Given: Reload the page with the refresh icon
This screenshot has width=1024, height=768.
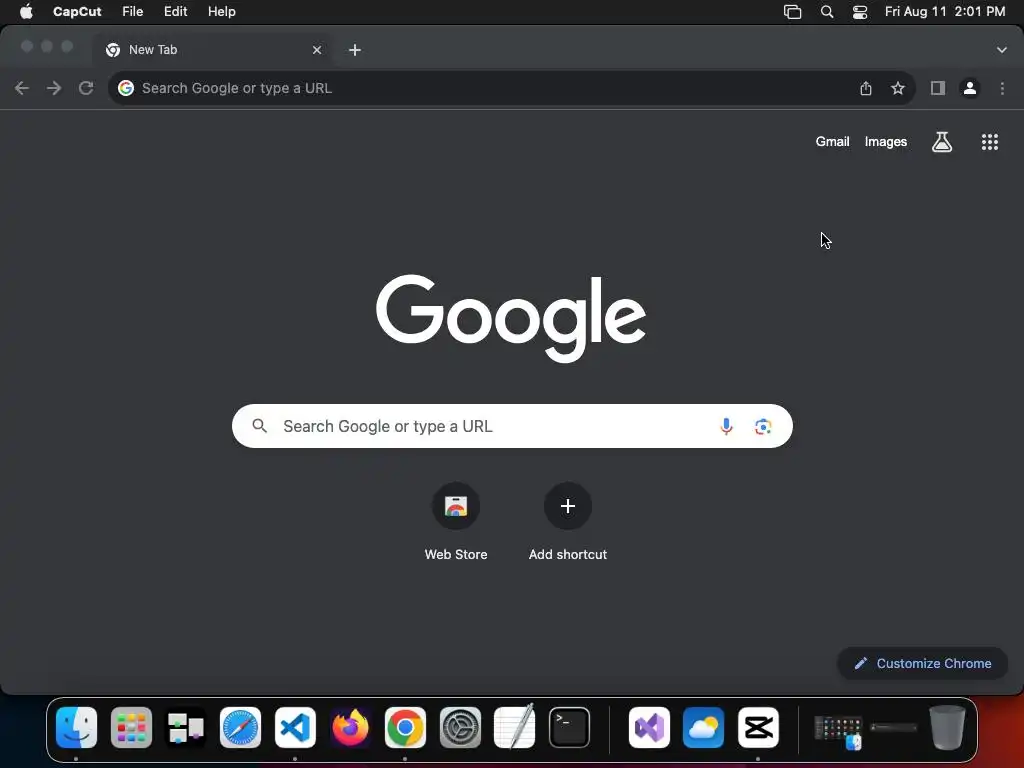Looking at the screenshot, I should 86,88.
